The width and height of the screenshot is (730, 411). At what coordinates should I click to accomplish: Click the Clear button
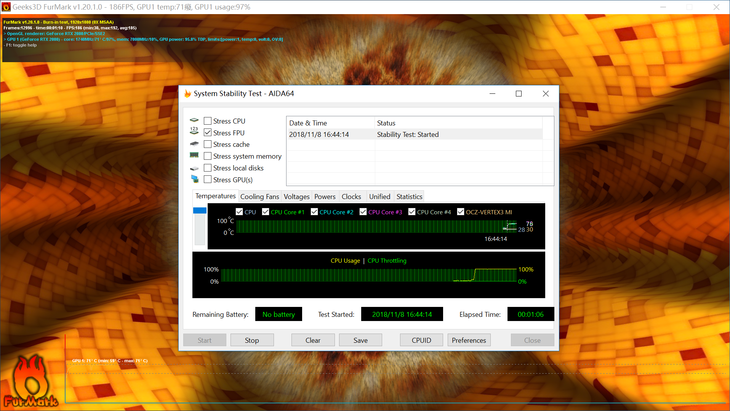click(313, 340)
